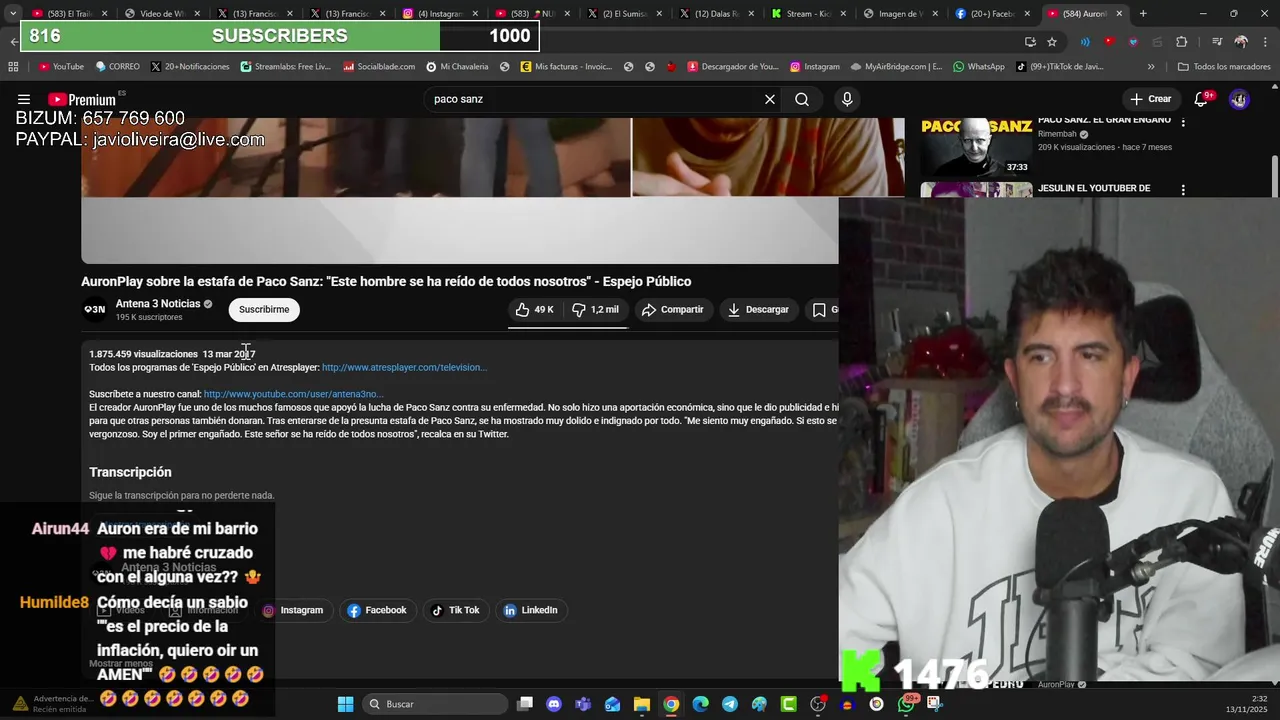The height and width of the screenshot is (720, 1280).
Task: Open options for 'PACO SANZ. EL GRAN ENGAÑO'
Action: point(1183,122)
